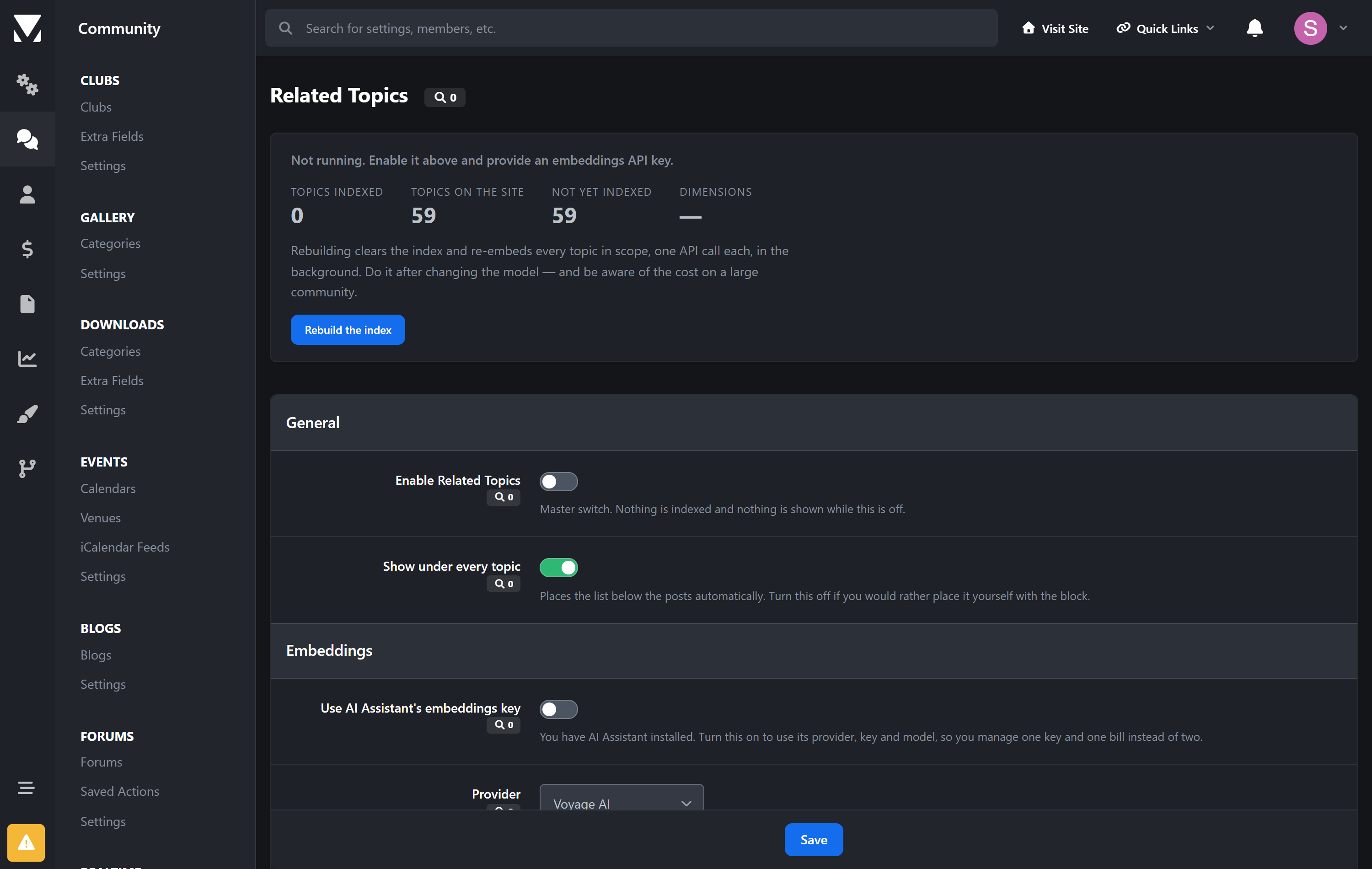The image size is (1372, 869).
Task: Click the yellow warning triangle icon
Action: pos(26,842)
